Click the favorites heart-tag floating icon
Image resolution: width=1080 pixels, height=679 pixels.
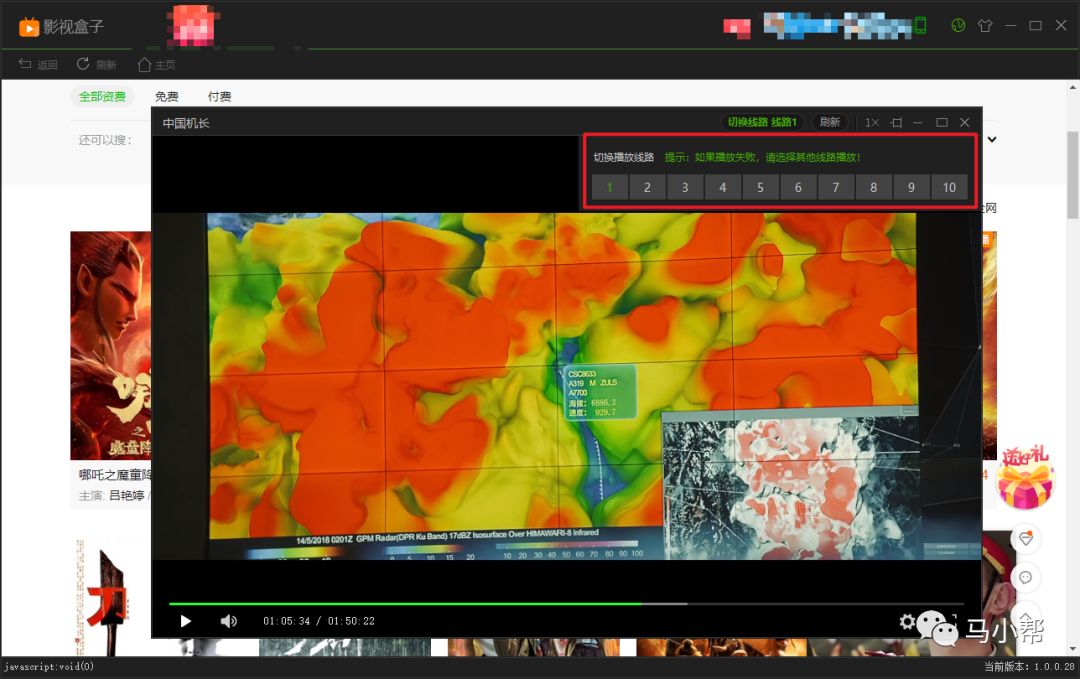(x=1026, y=539)
